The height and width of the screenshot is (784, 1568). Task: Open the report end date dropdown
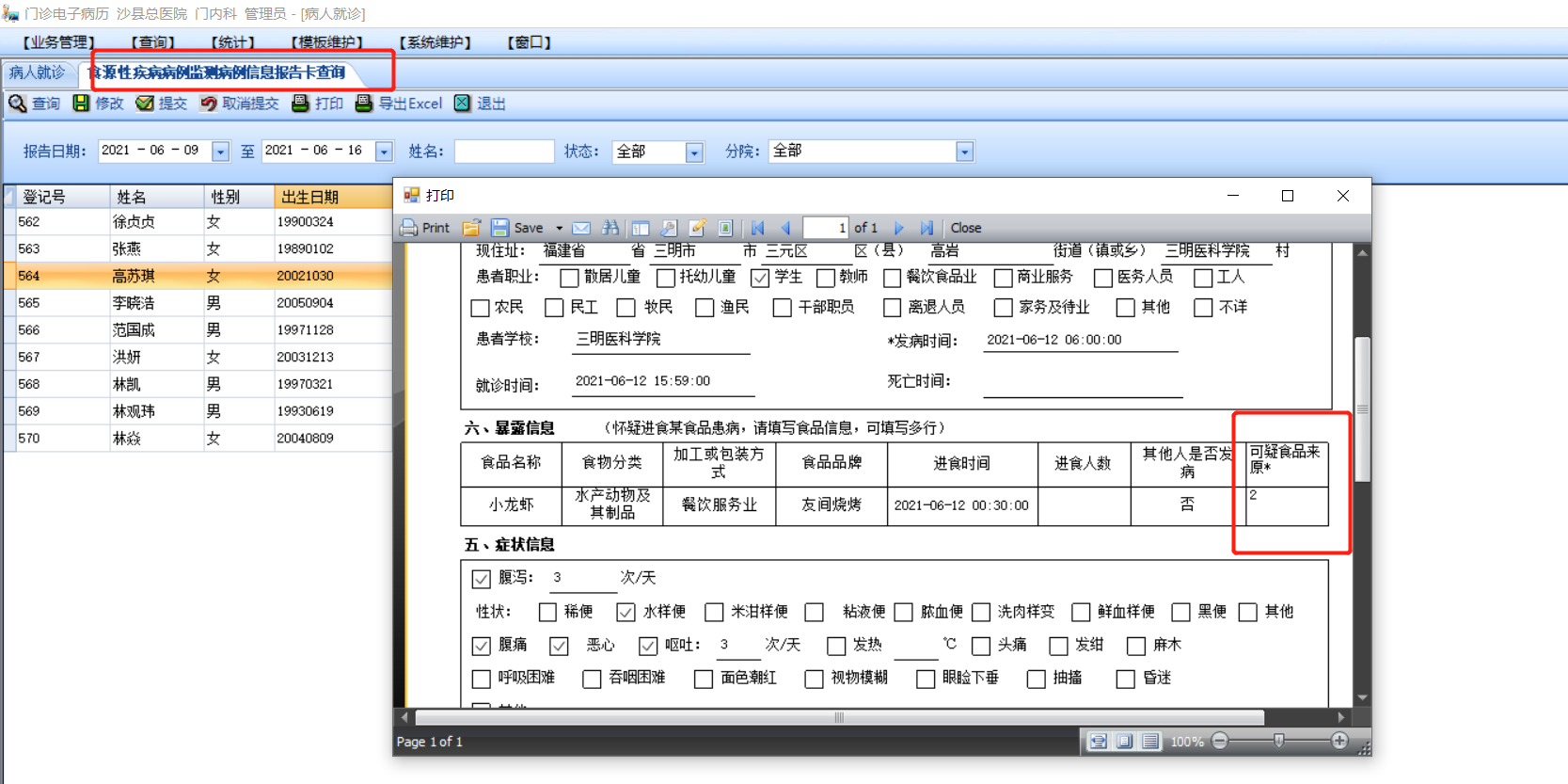(384, 152)
